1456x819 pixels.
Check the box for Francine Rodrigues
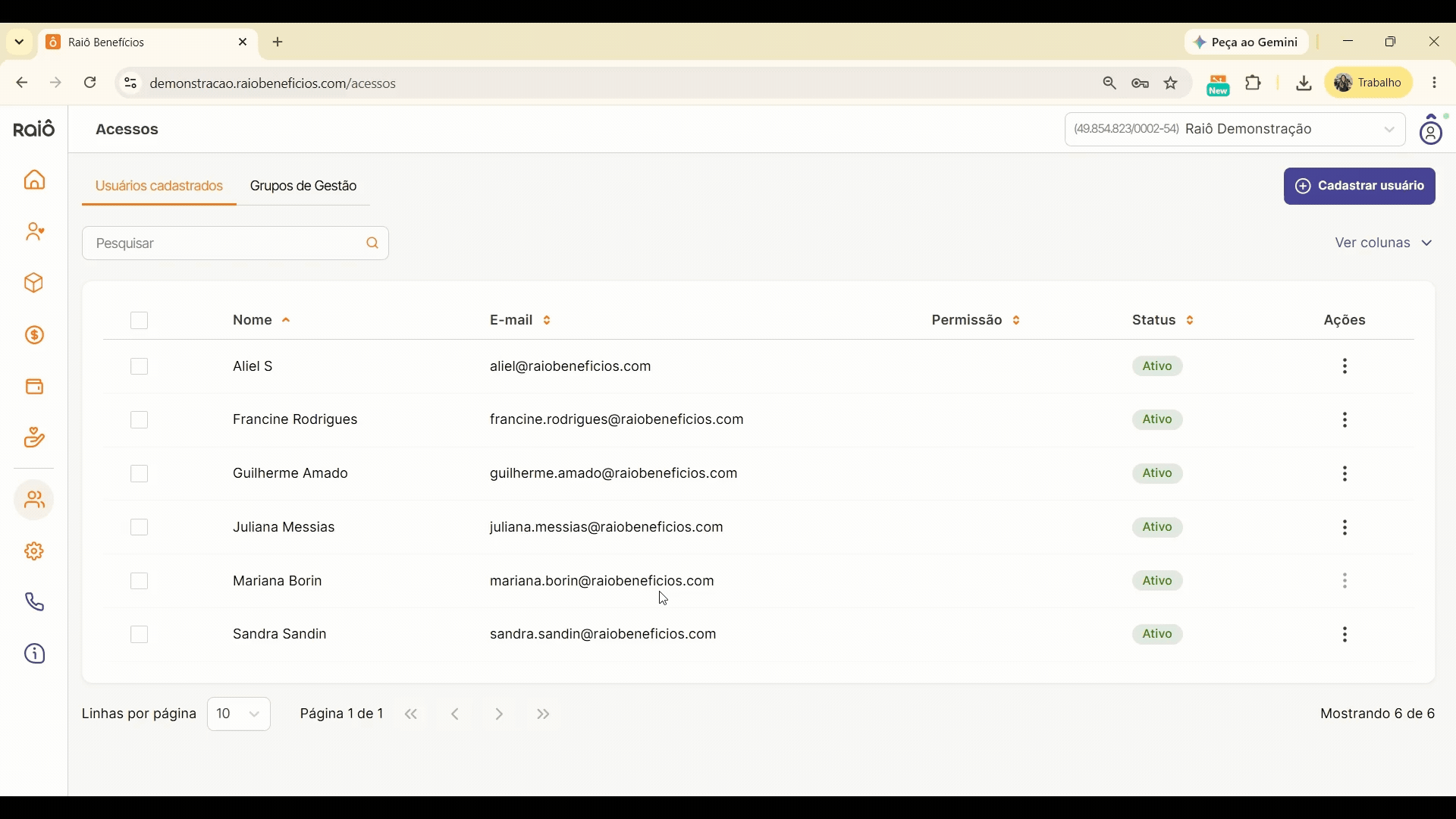[140, 422]
